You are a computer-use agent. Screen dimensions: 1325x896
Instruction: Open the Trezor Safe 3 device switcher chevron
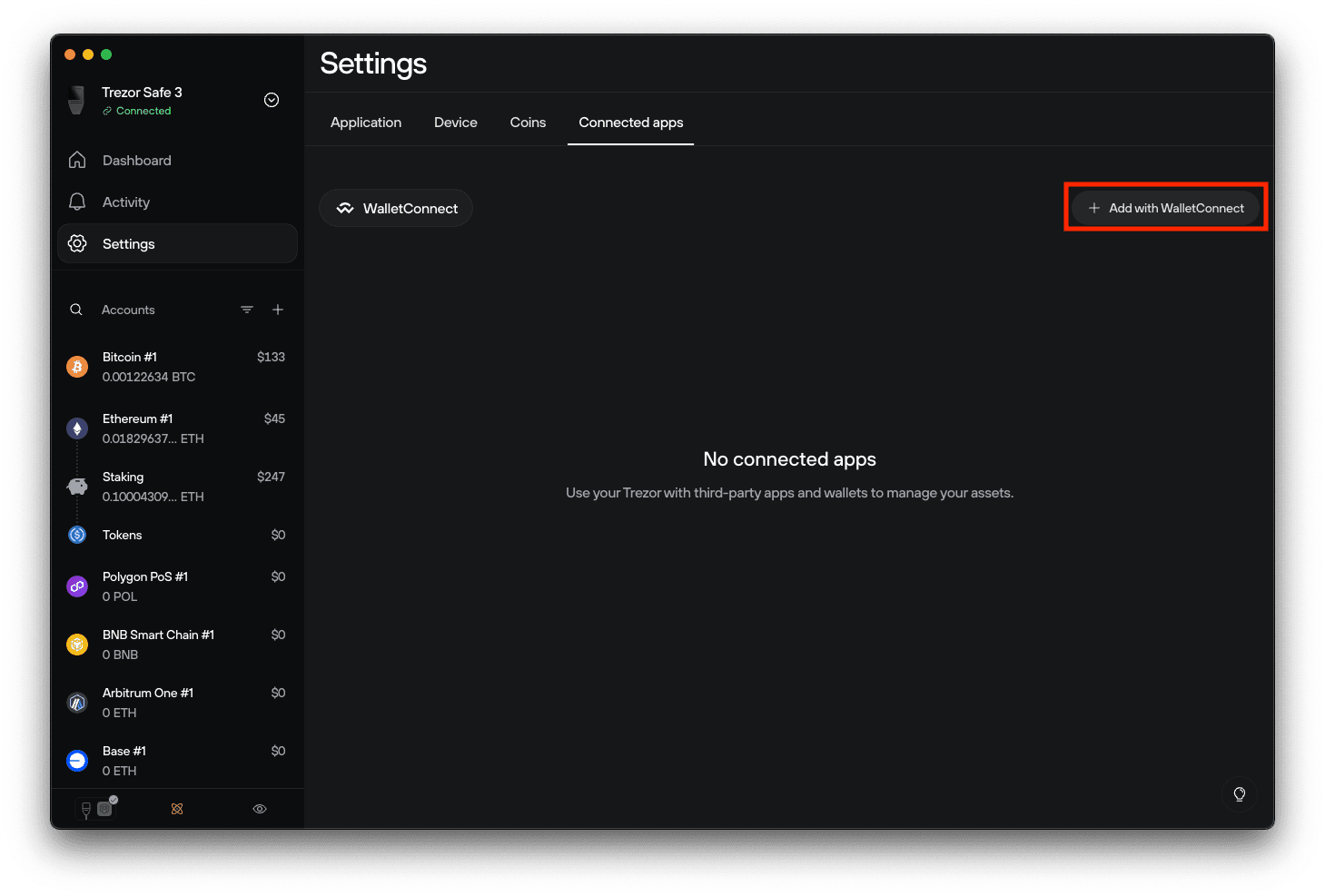tap(272, 100)
